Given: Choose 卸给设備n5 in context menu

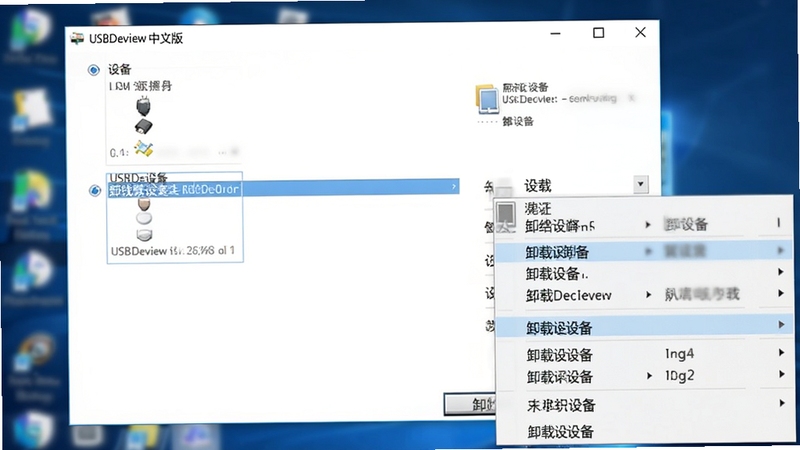Looking at the screenshot, I should pyautogui.click(x=560, y=226).
